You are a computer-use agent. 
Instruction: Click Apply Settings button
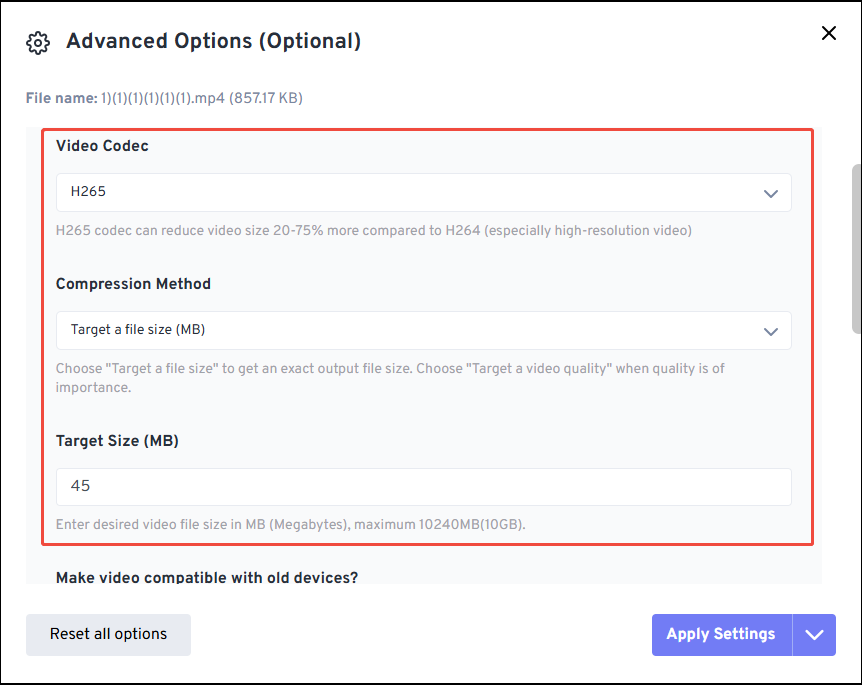coord(721,634)
